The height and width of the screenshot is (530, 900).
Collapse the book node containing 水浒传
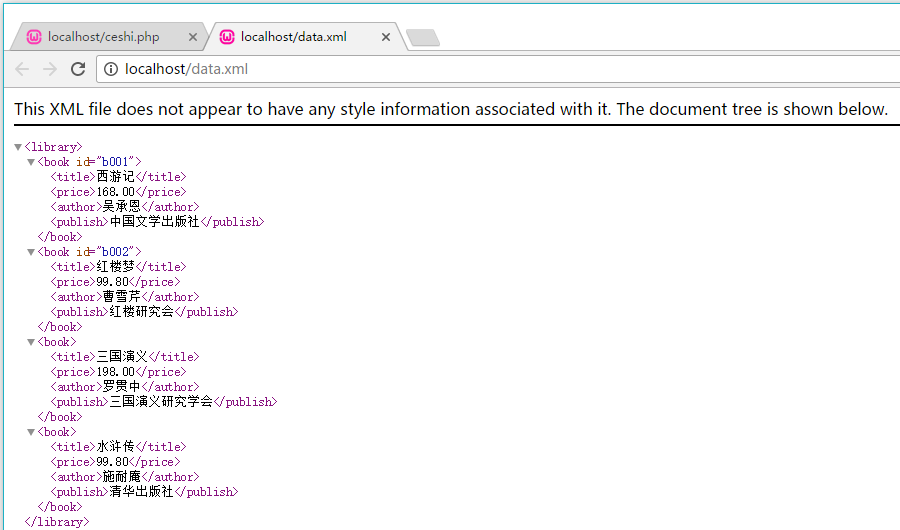point(31,432)
